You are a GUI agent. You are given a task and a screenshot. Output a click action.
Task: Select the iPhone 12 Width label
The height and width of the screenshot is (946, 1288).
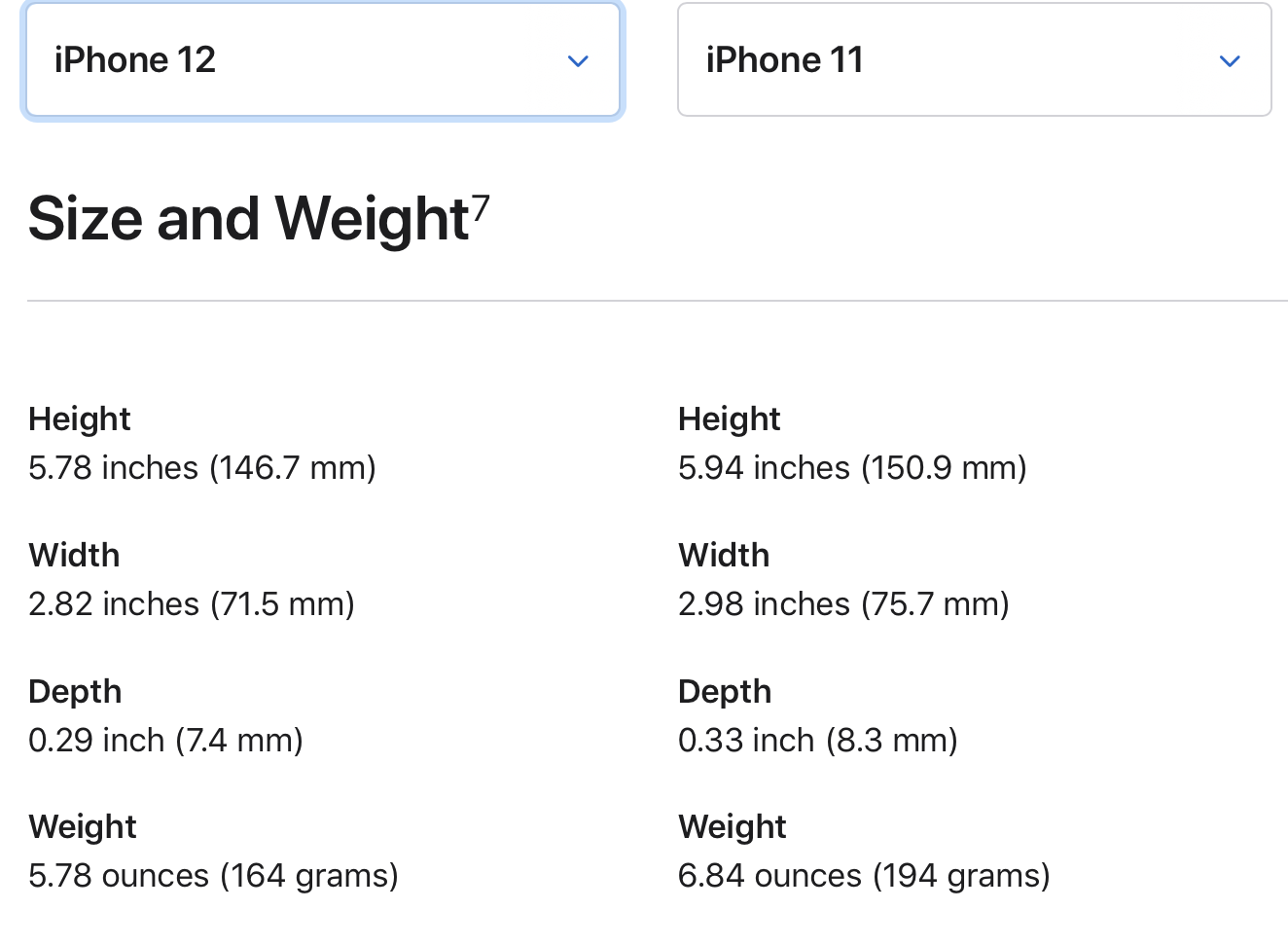coord(75,556)
